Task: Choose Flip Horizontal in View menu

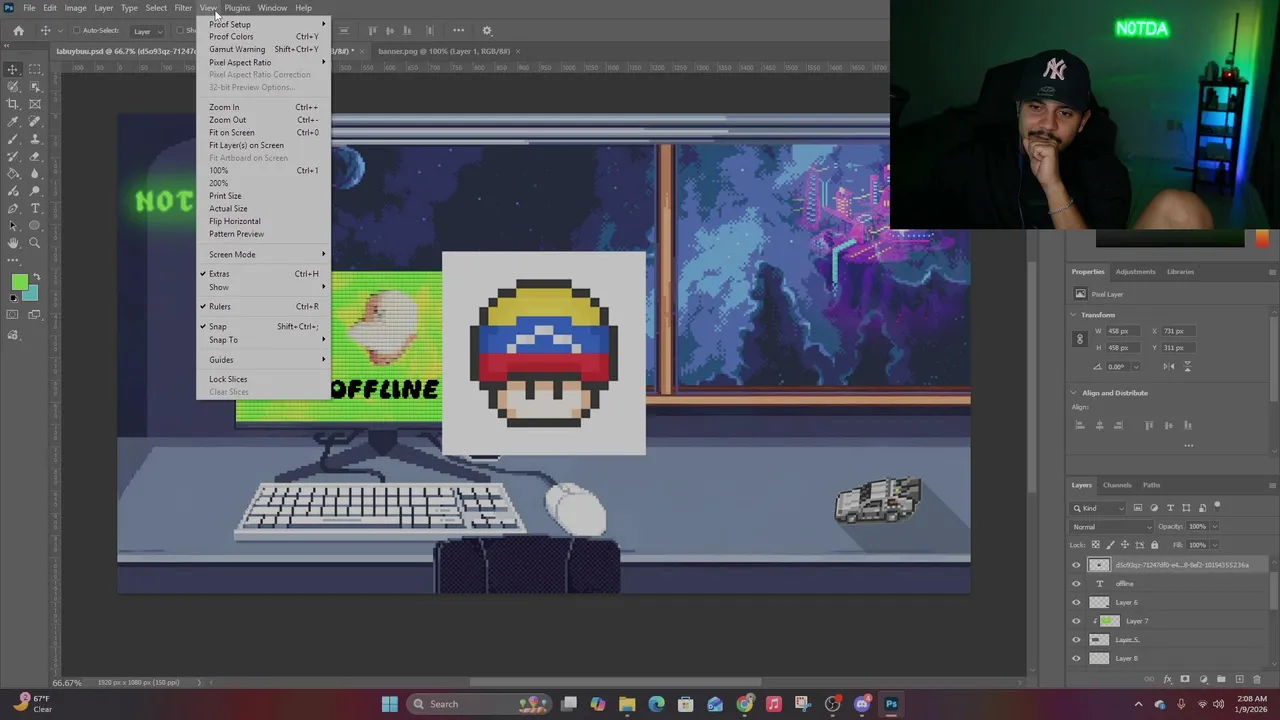Action: 263,221
